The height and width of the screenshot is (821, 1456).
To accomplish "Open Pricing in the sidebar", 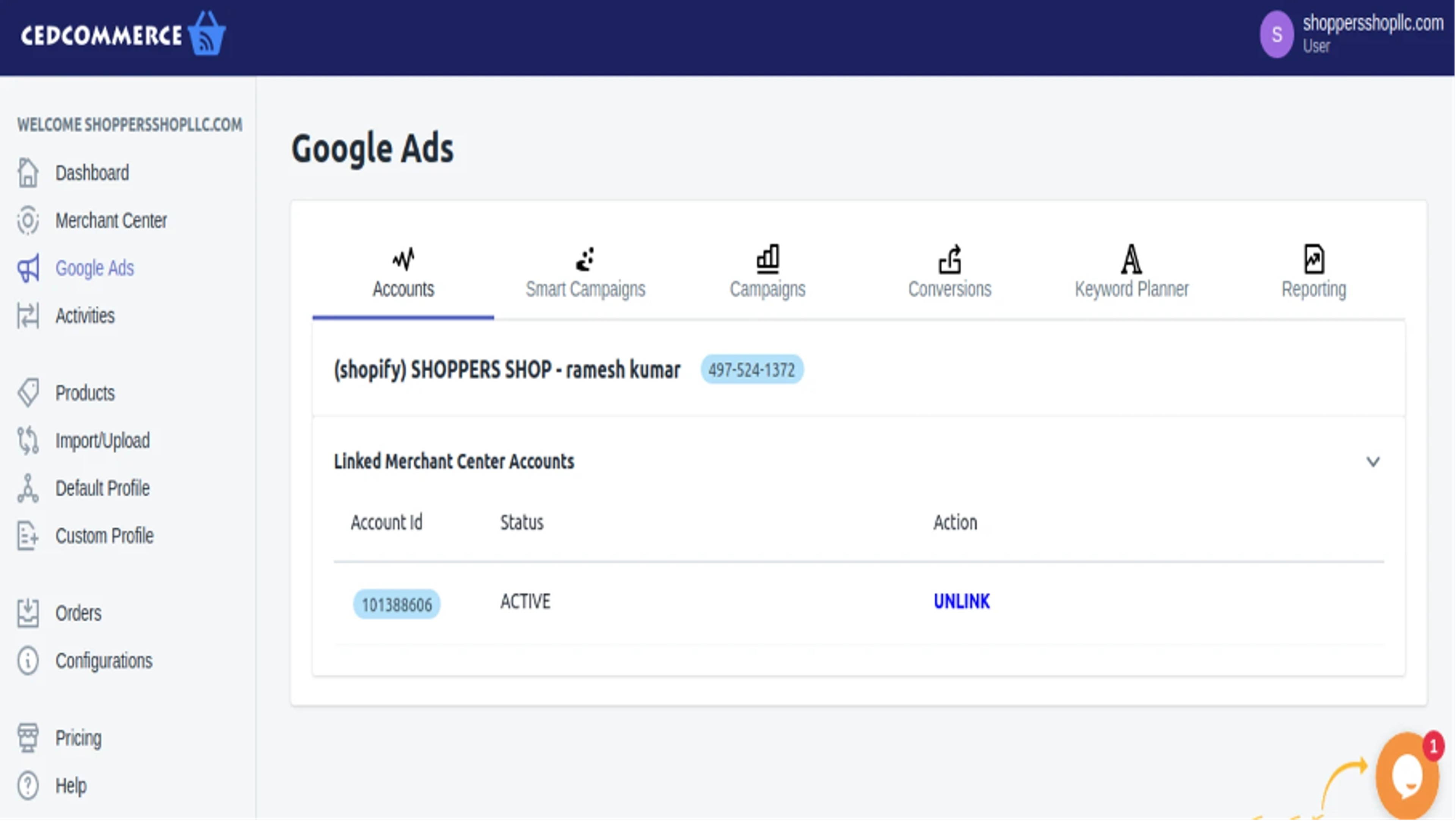I will point(78,738).
